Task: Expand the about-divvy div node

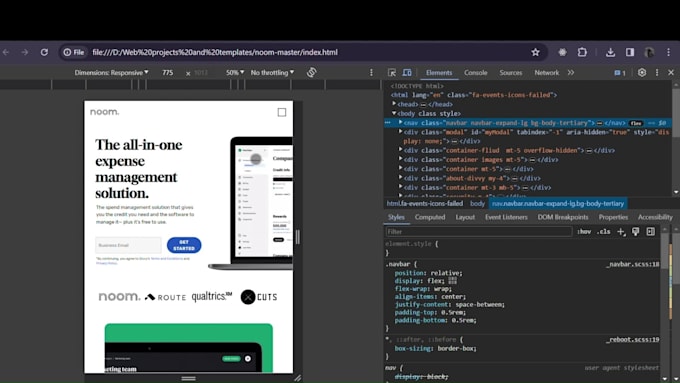Action: click(401, 178)
